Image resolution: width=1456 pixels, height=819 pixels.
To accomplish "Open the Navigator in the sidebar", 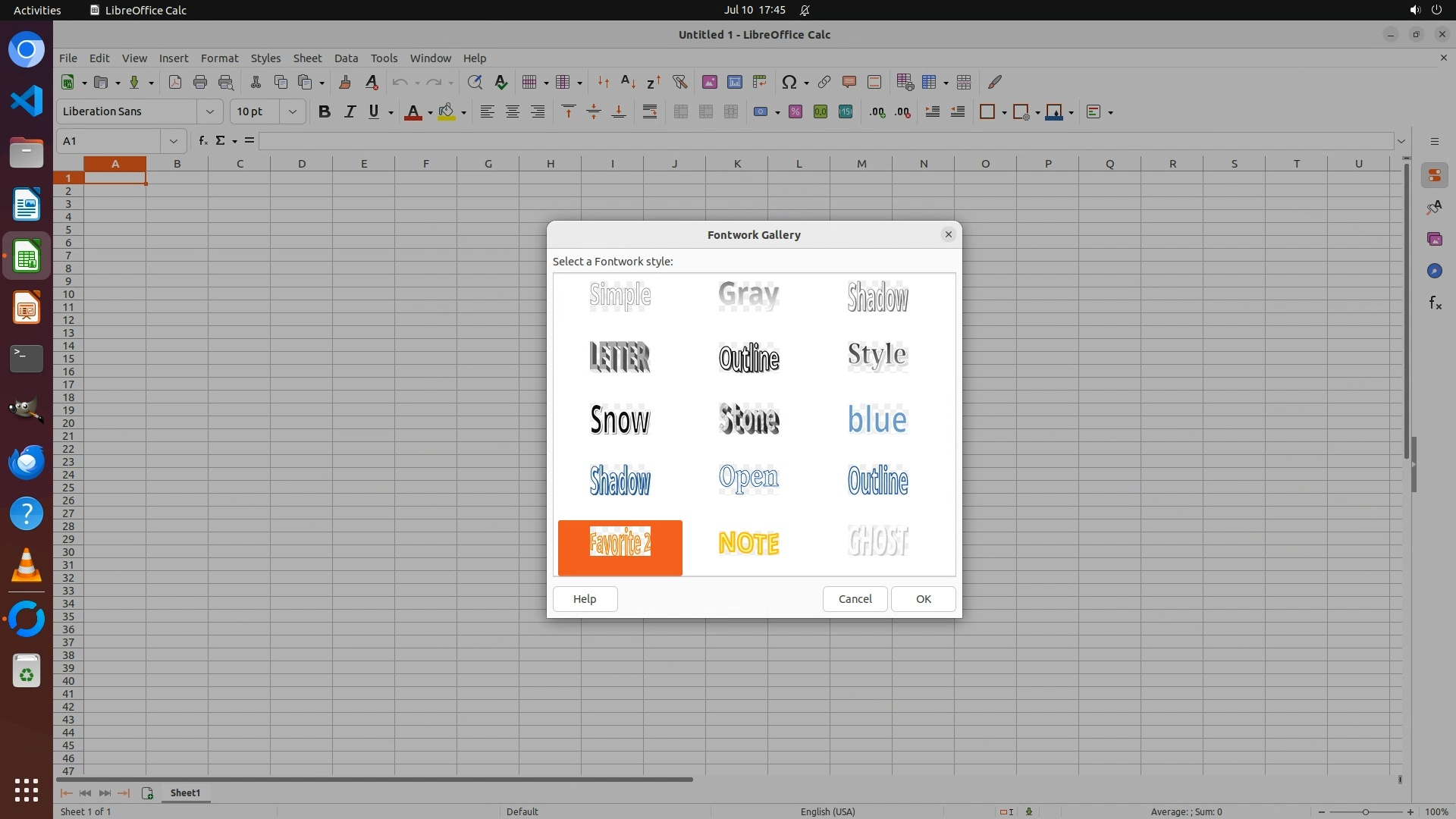I will [1434, 271].
